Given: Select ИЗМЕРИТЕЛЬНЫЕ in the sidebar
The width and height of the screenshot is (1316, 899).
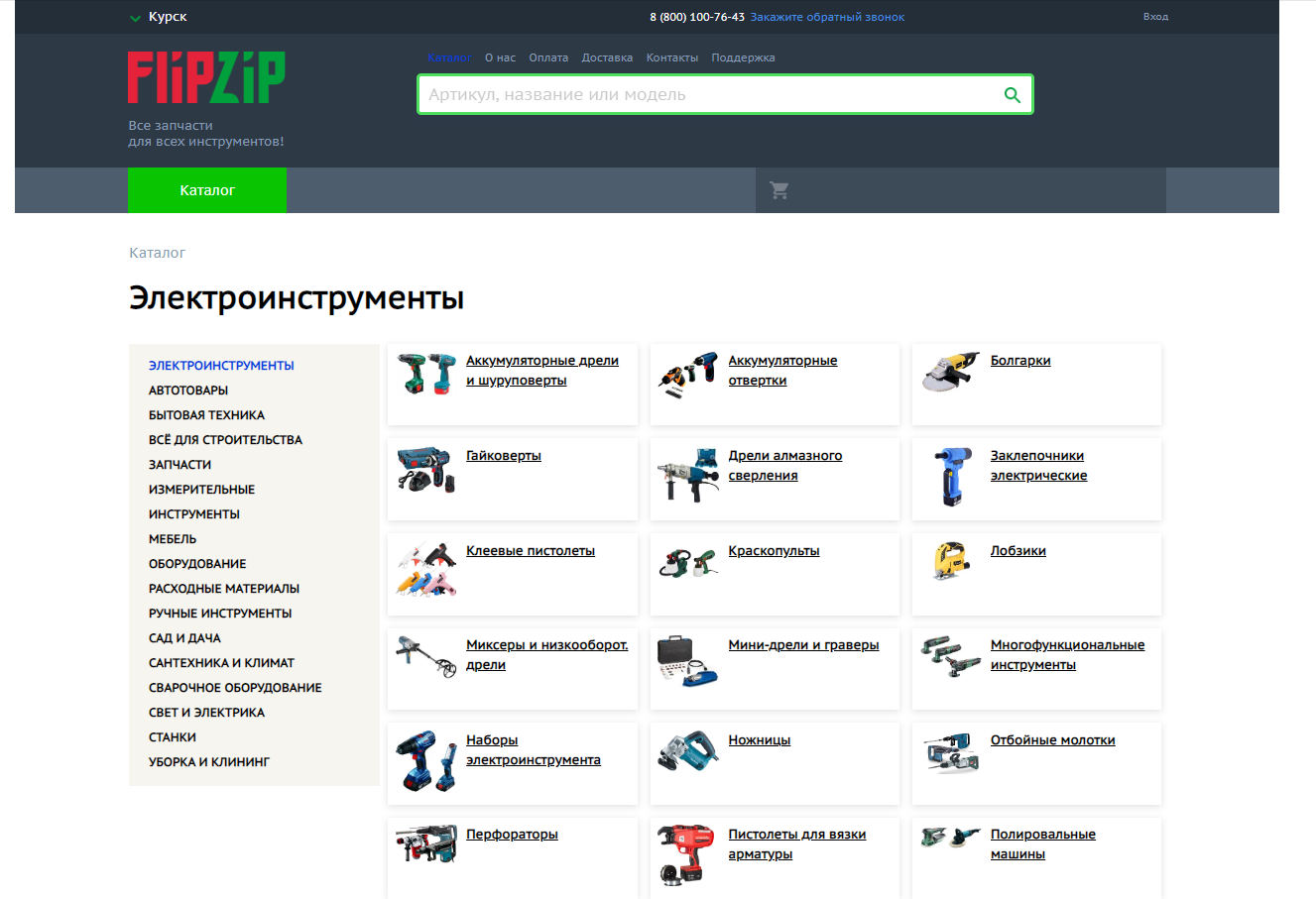Looking at the screenshot, I should tap(201, 490).
